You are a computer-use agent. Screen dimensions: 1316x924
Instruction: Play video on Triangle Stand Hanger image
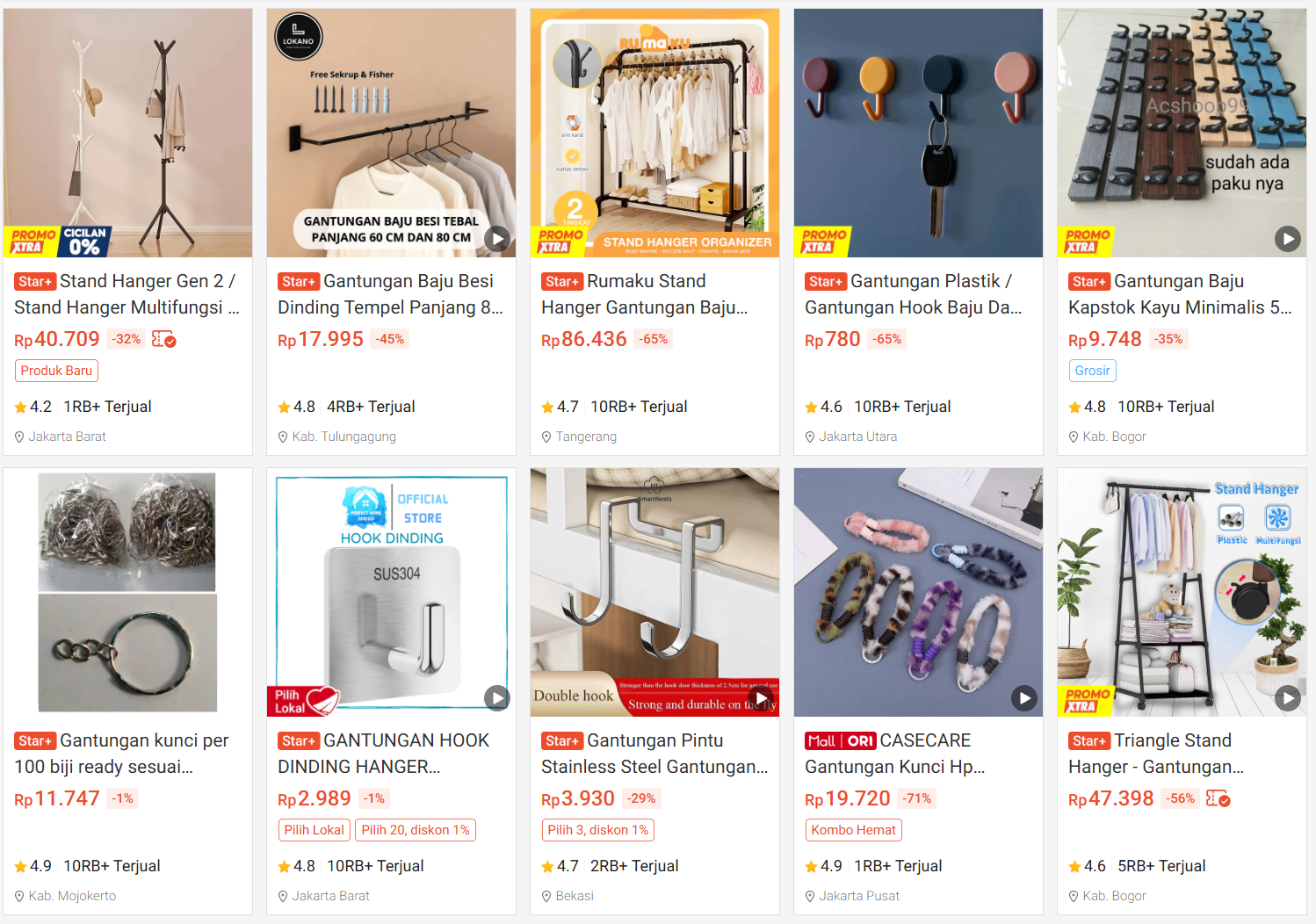pyautogui.click(x=1288, y=698)
